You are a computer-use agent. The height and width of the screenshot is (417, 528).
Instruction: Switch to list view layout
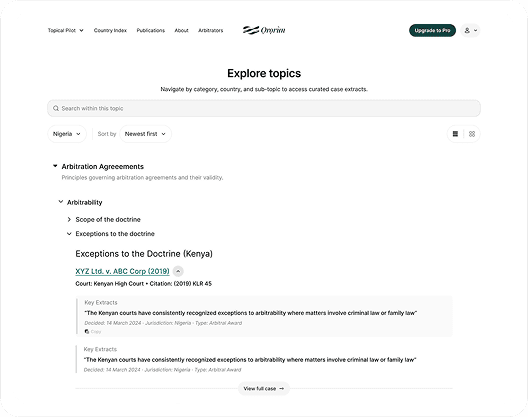coord(455,134)
